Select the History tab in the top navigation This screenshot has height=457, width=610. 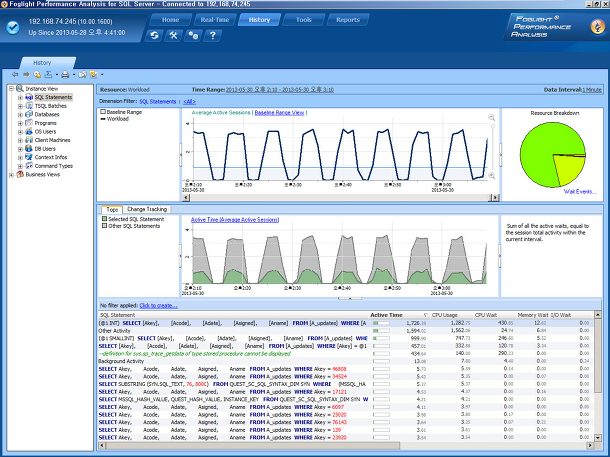259,19
